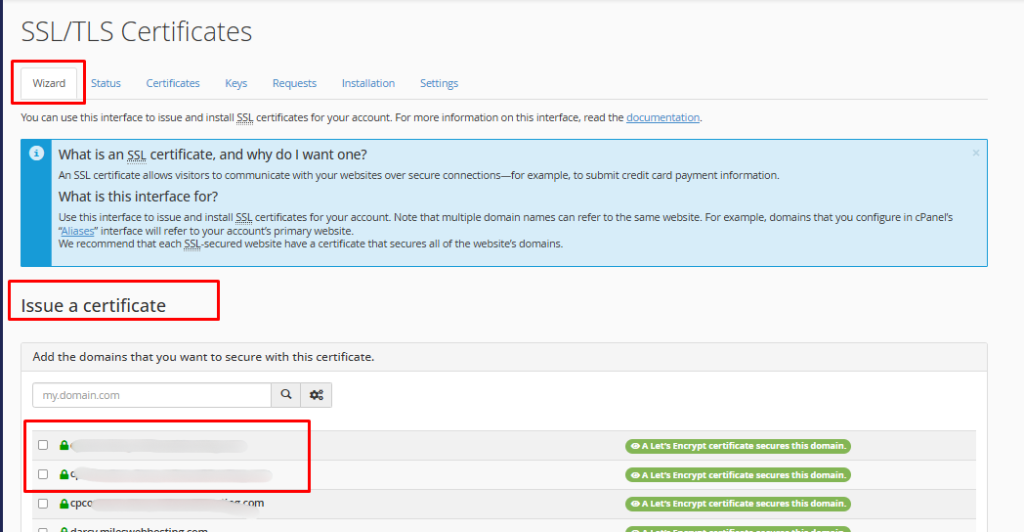Check the first domain's checkbox
Viewport: 1024px width, 532px height.
click(x=42, y=446)
